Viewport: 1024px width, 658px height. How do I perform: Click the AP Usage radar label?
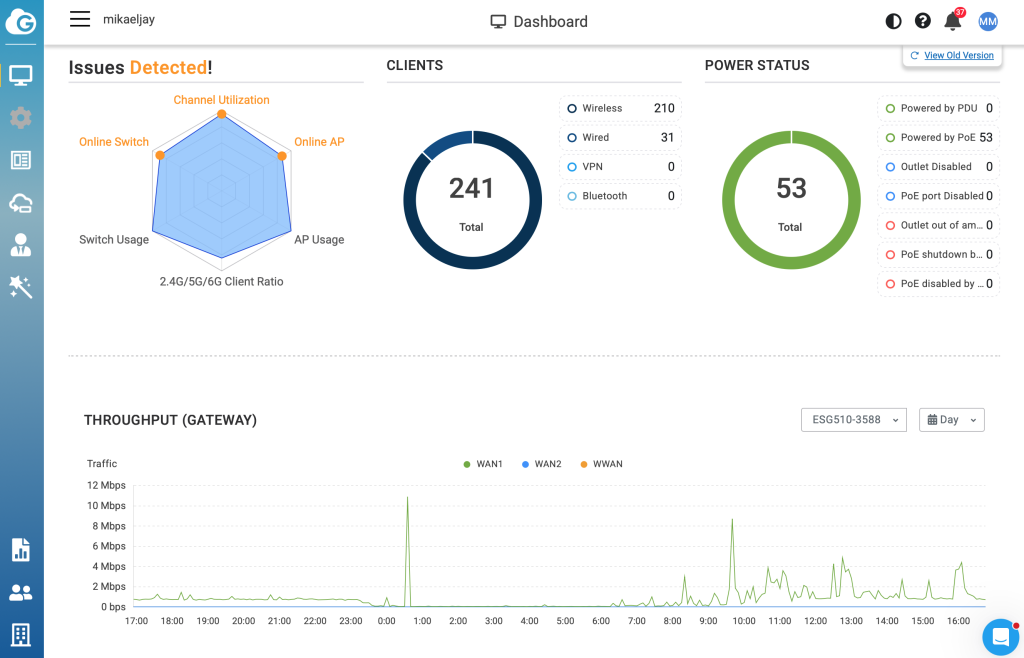319,240
